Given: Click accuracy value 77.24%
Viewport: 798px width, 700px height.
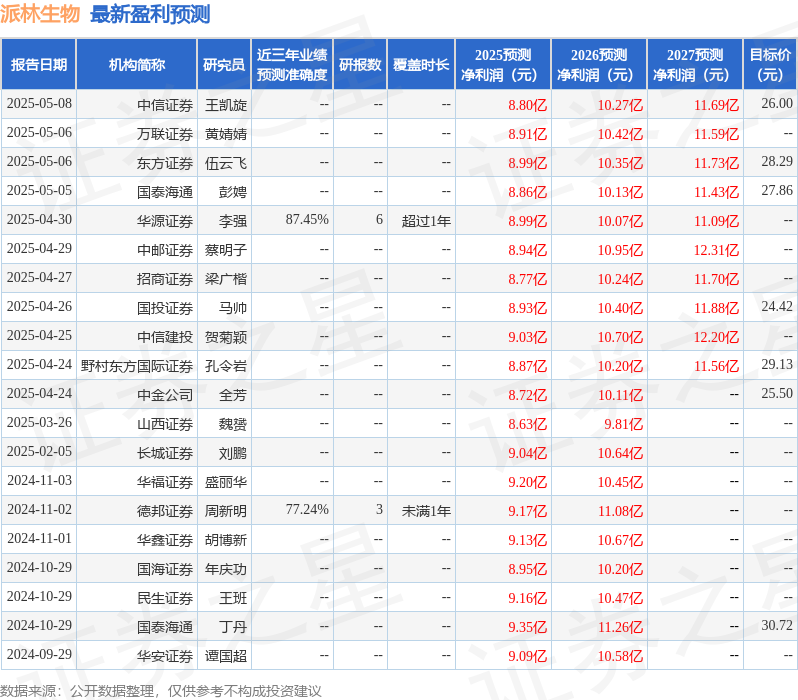Looking at the screenshot, I should (307, 510).
